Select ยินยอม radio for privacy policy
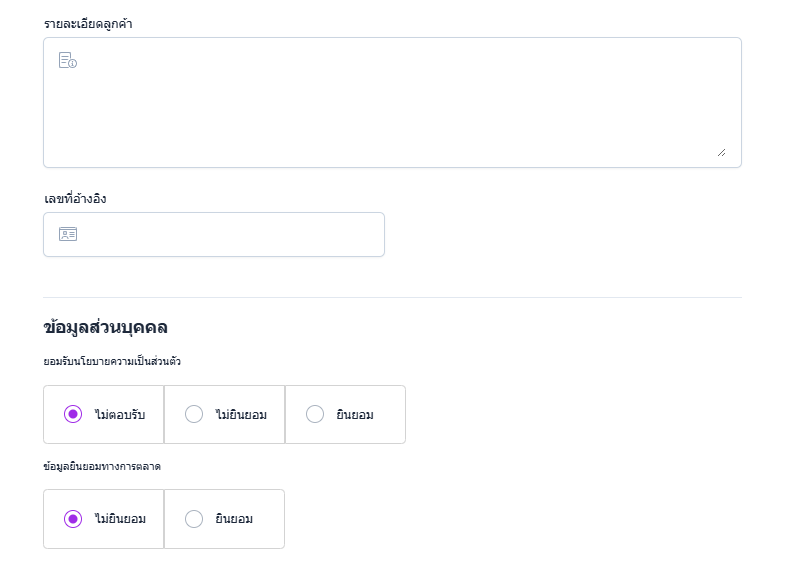The width and height of the screenshot is (786, 570). pos(315,414)
